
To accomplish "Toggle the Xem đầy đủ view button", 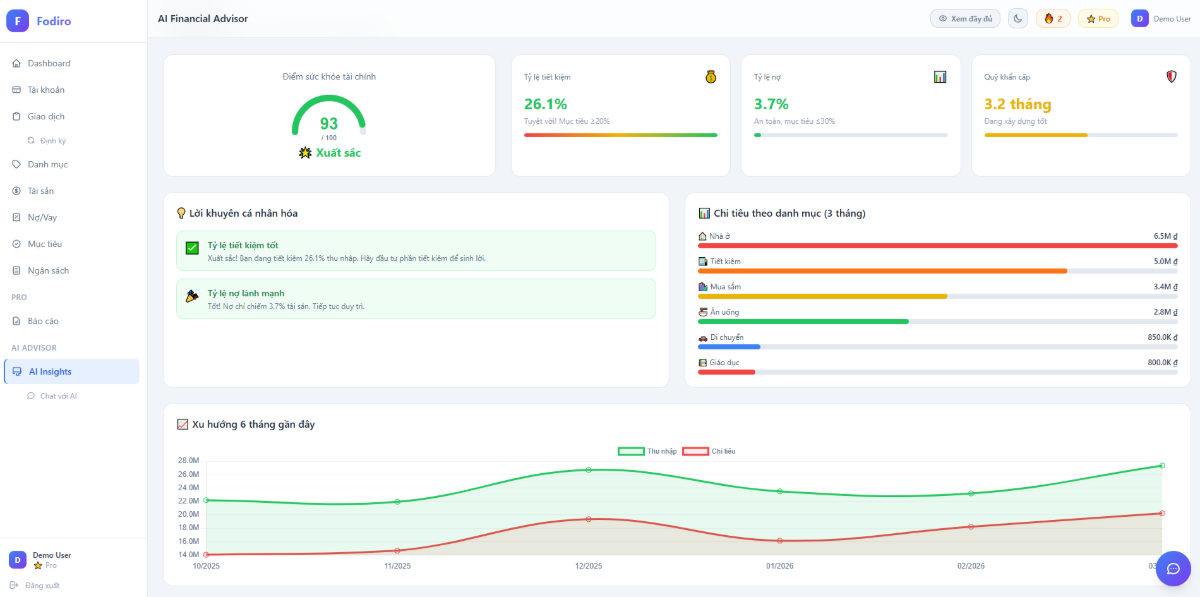I will click(965, 18).
